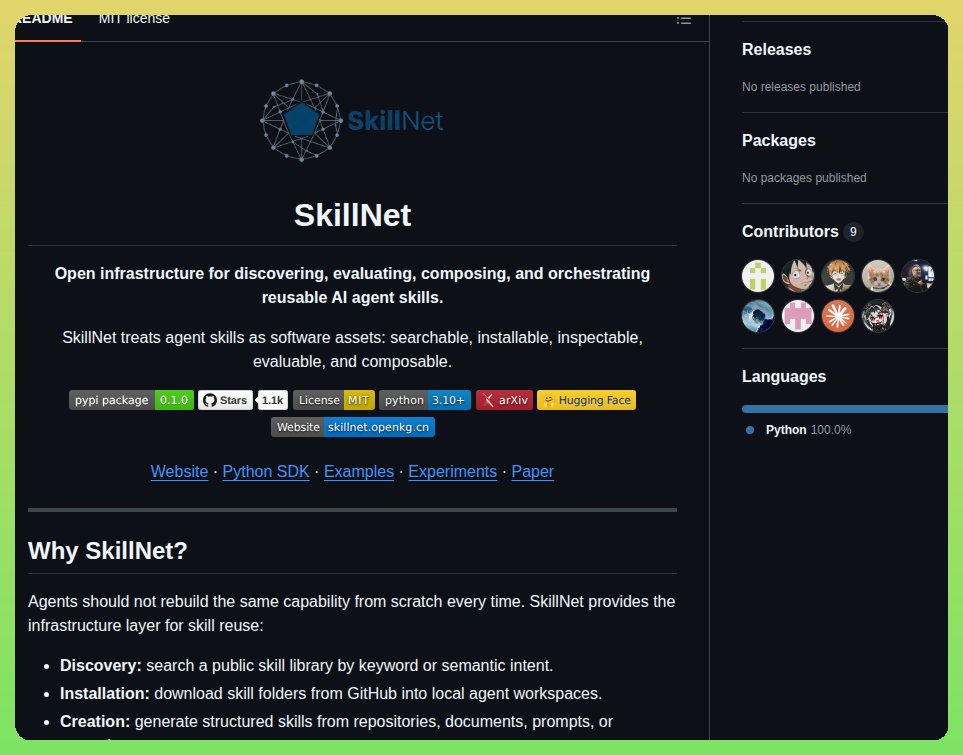Screen dimensions: 963x755
Task: Select the README tab
Action: (x=45, y=19)
